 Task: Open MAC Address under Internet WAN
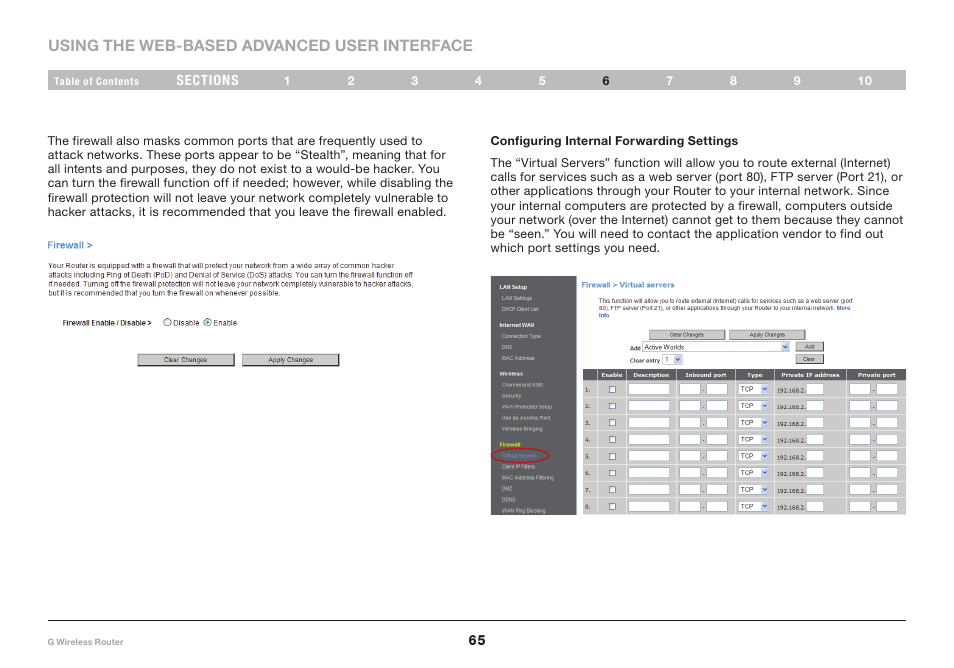pos(518,358)
